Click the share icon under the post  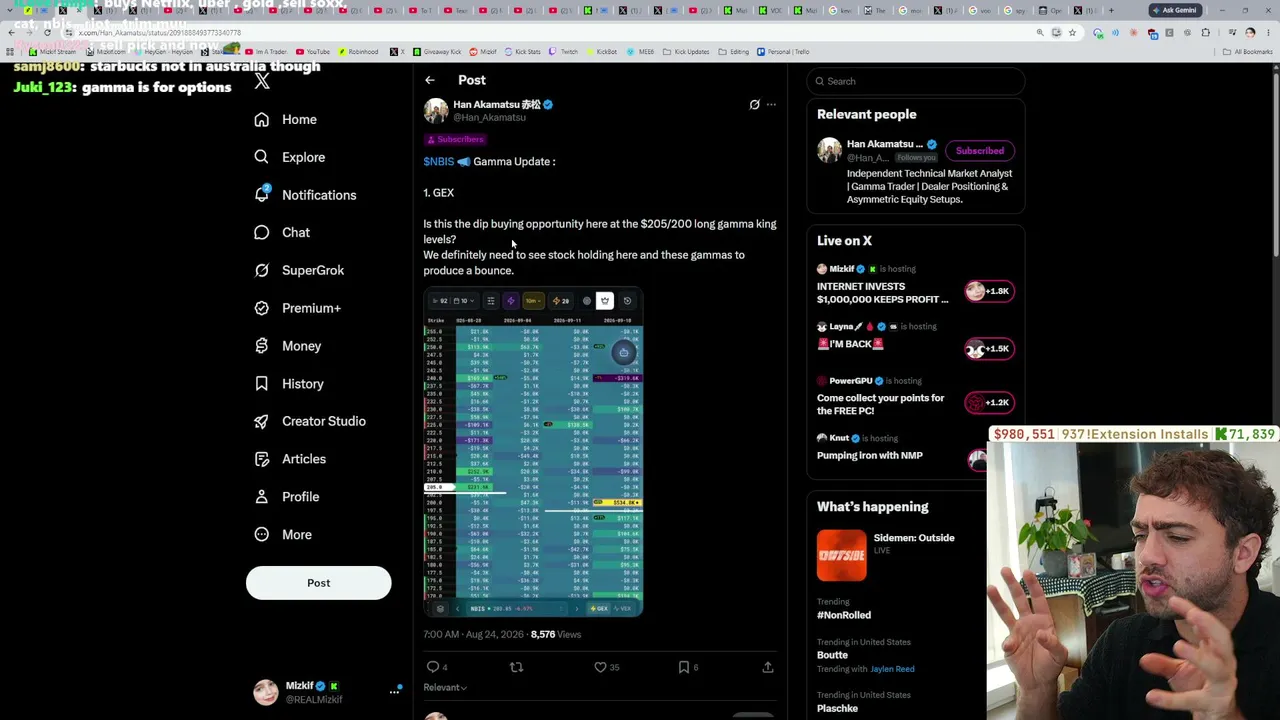pyautogui.click(x=768, y=667)
